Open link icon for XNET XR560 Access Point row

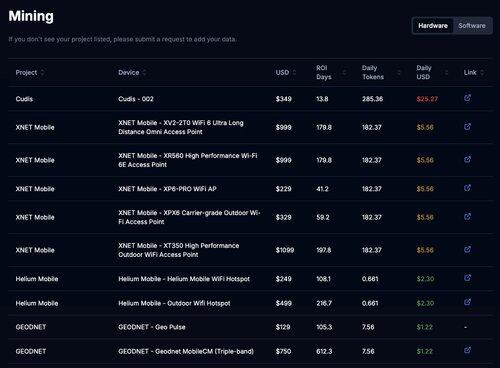tap(467, 159)
